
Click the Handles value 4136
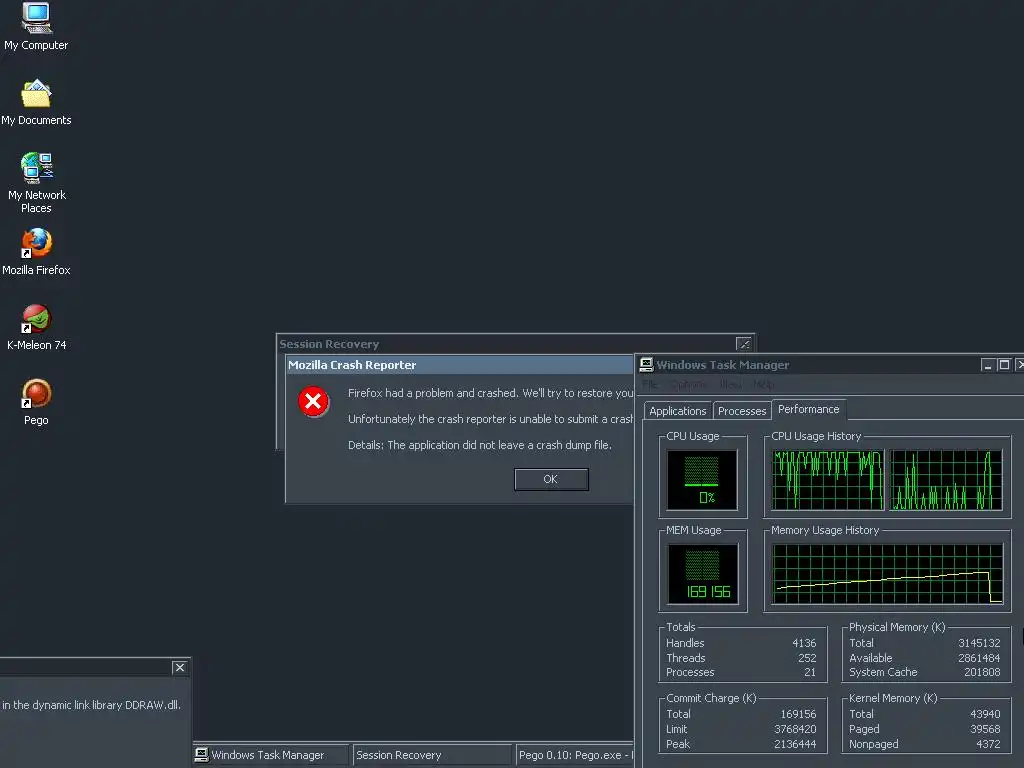(804, 643)
